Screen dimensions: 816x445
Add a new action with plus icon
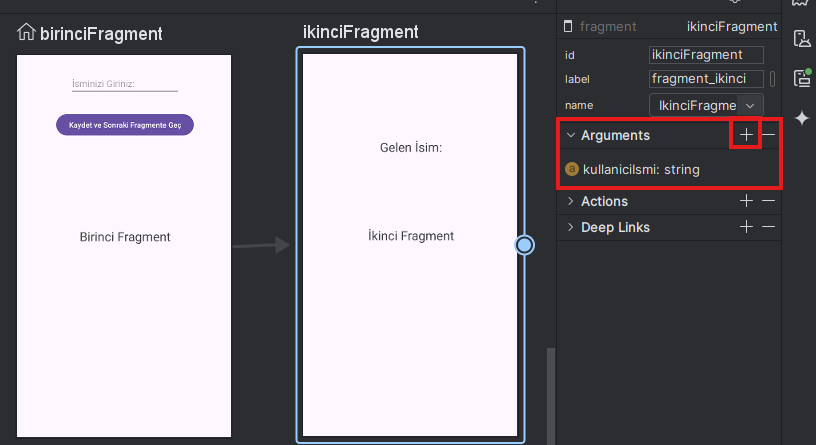click(x=746, y=201)
